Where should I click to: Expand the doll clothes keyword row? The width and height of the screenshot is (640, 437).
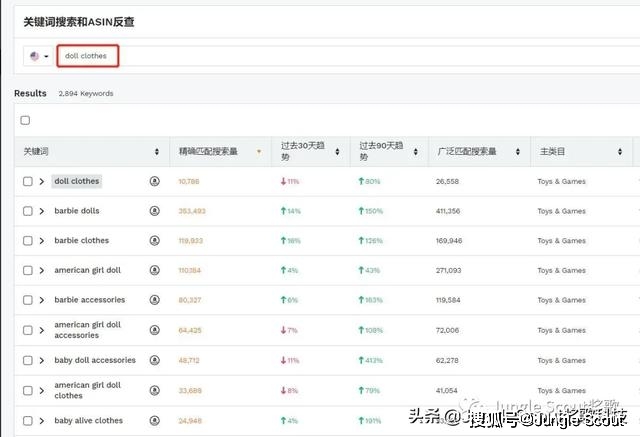pos(42,181)
